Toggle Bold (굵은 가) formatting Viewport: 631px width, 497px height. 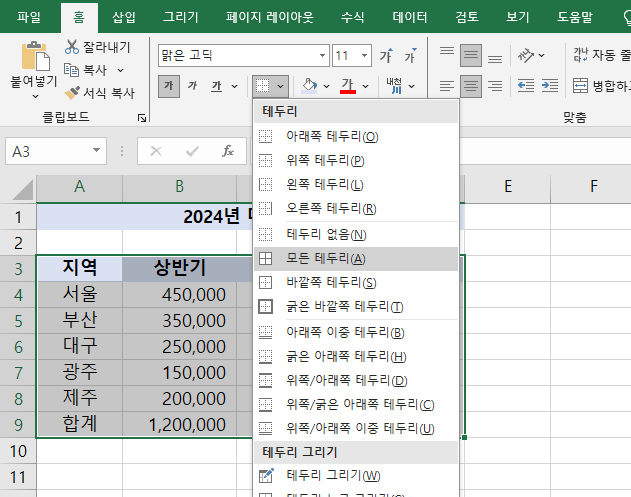[169, 86]
